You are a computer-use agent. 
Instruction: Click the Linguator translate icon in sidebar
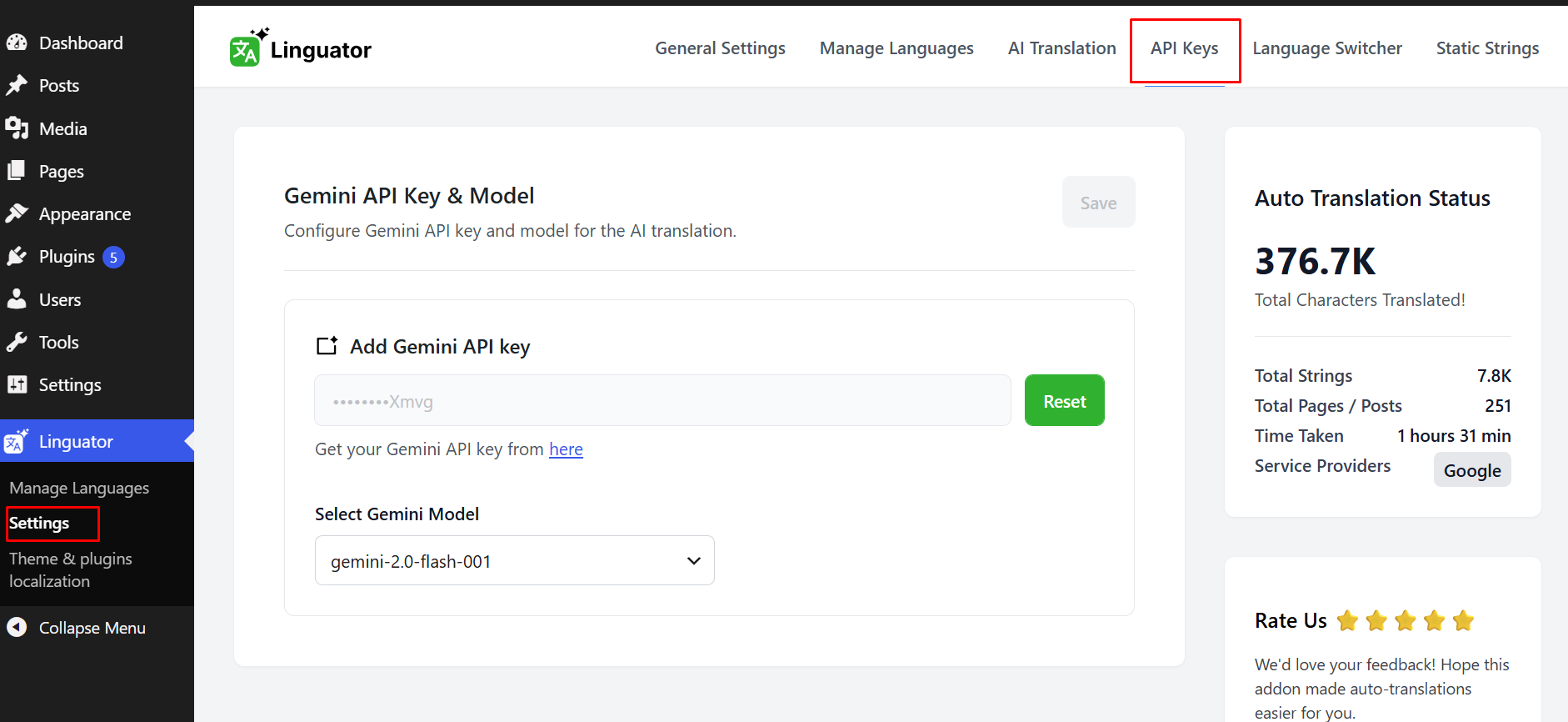[x=16, y=441]
